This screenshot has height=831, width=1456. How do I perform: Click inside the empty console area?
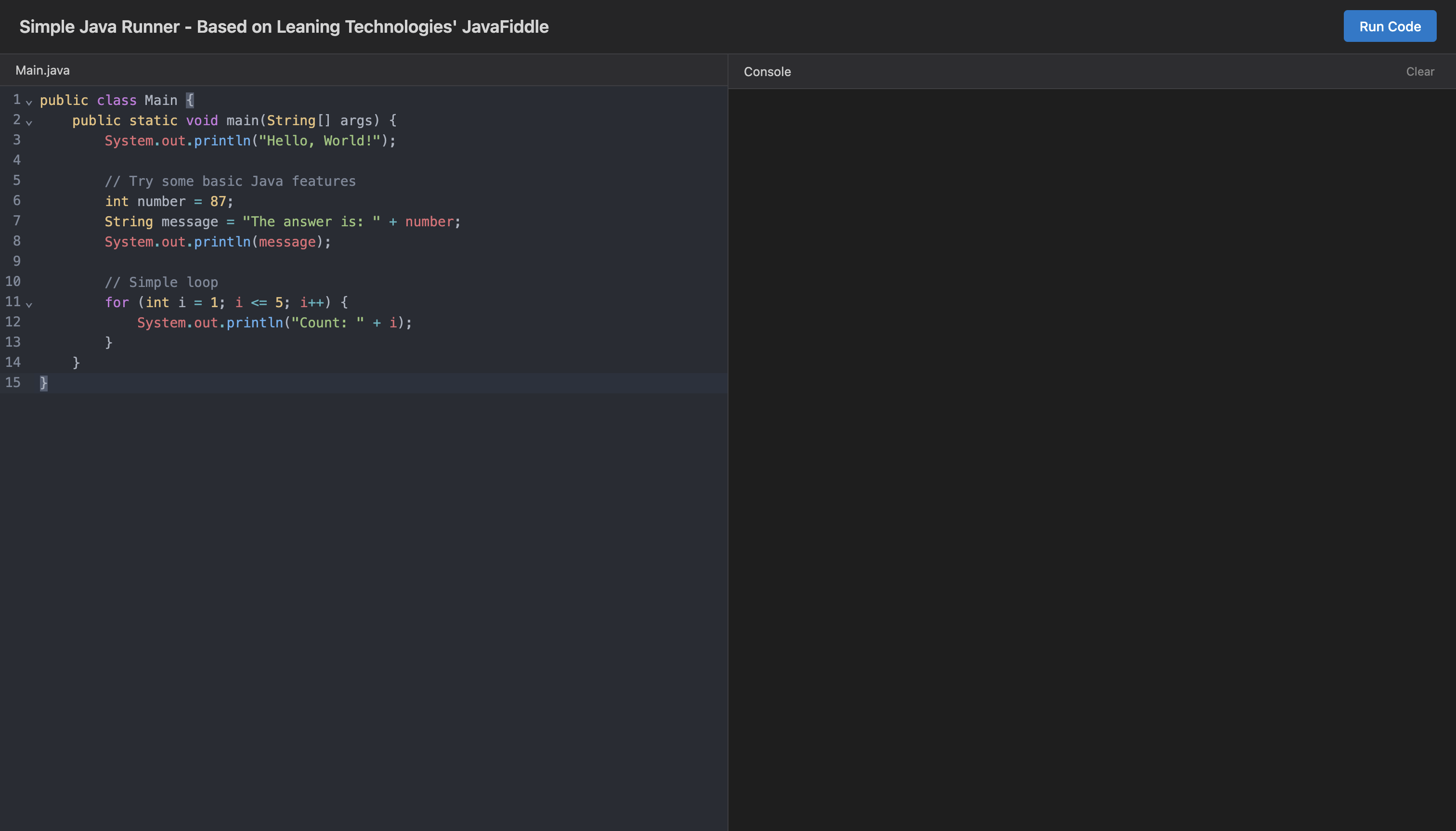coord(1084,400)
